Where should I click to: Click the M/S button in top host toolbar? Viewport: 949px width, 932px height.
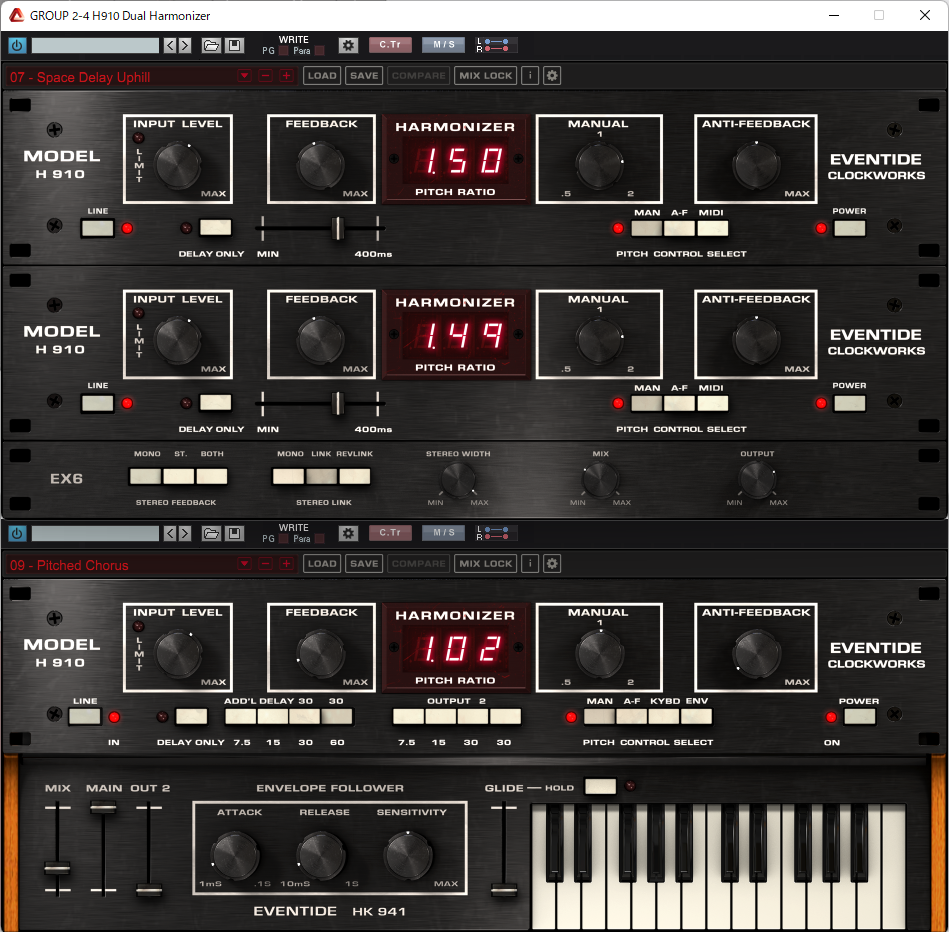coord(444,45)
